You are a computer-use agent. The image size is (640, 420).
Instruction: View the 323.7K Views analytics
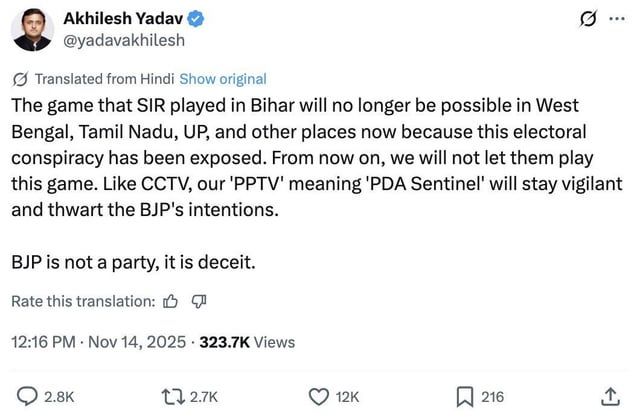(x=247, y=342)
